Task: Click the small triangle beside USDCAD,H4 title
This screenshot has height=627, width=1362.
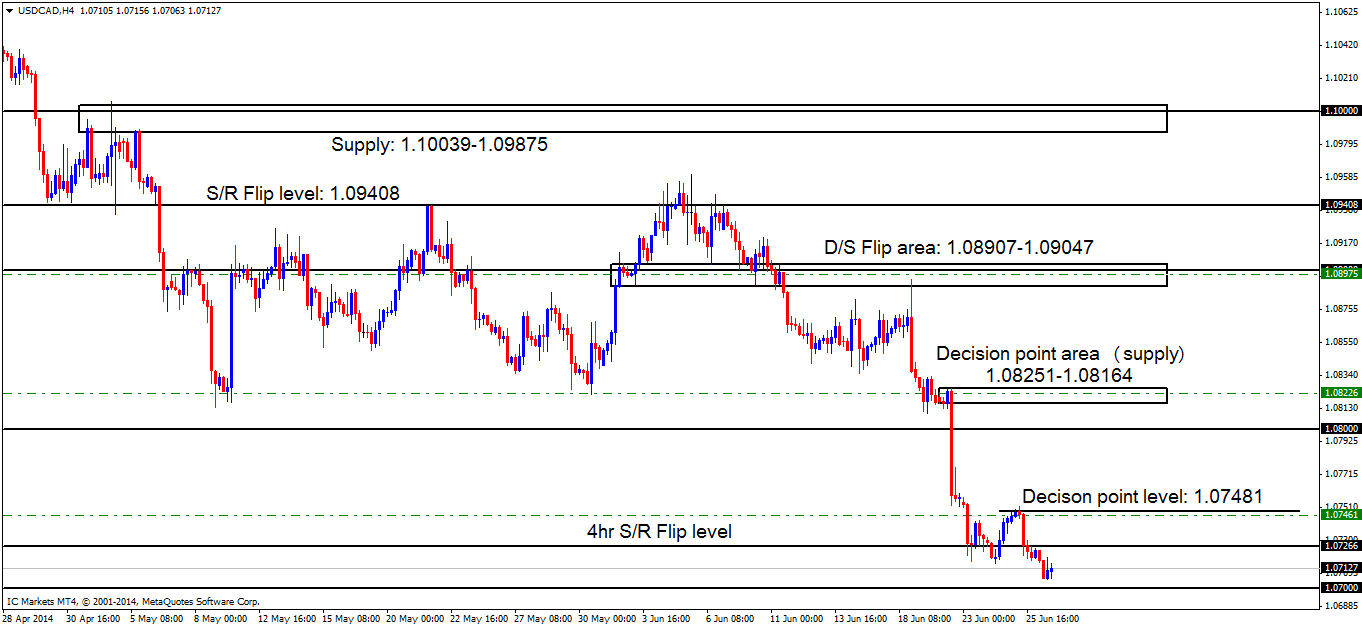Action: pos(9,10)
